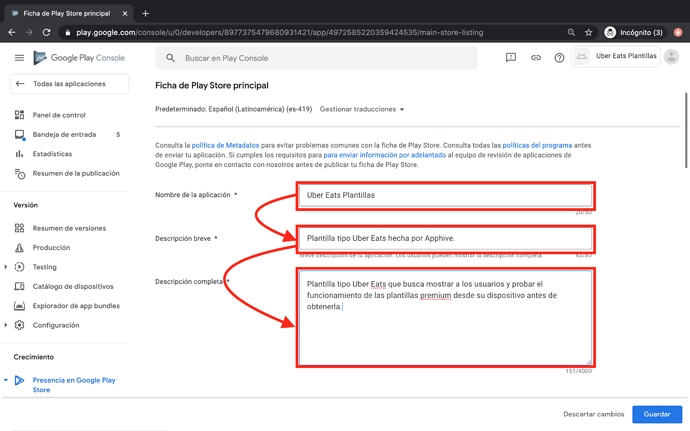
Task: Bookmark page with the star icon
Action: coord(588,32)
